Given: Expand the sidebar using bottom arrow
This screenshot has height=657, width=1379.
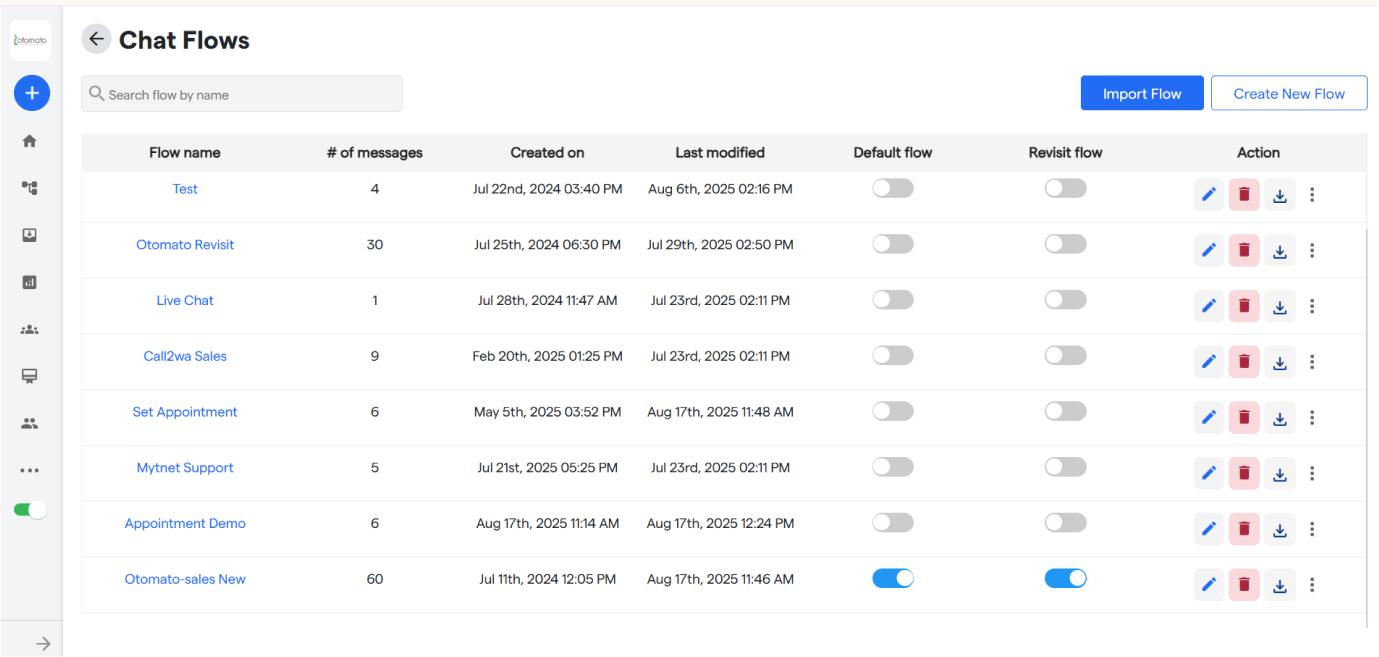Looking at the screenshot, I should [43, 644].
